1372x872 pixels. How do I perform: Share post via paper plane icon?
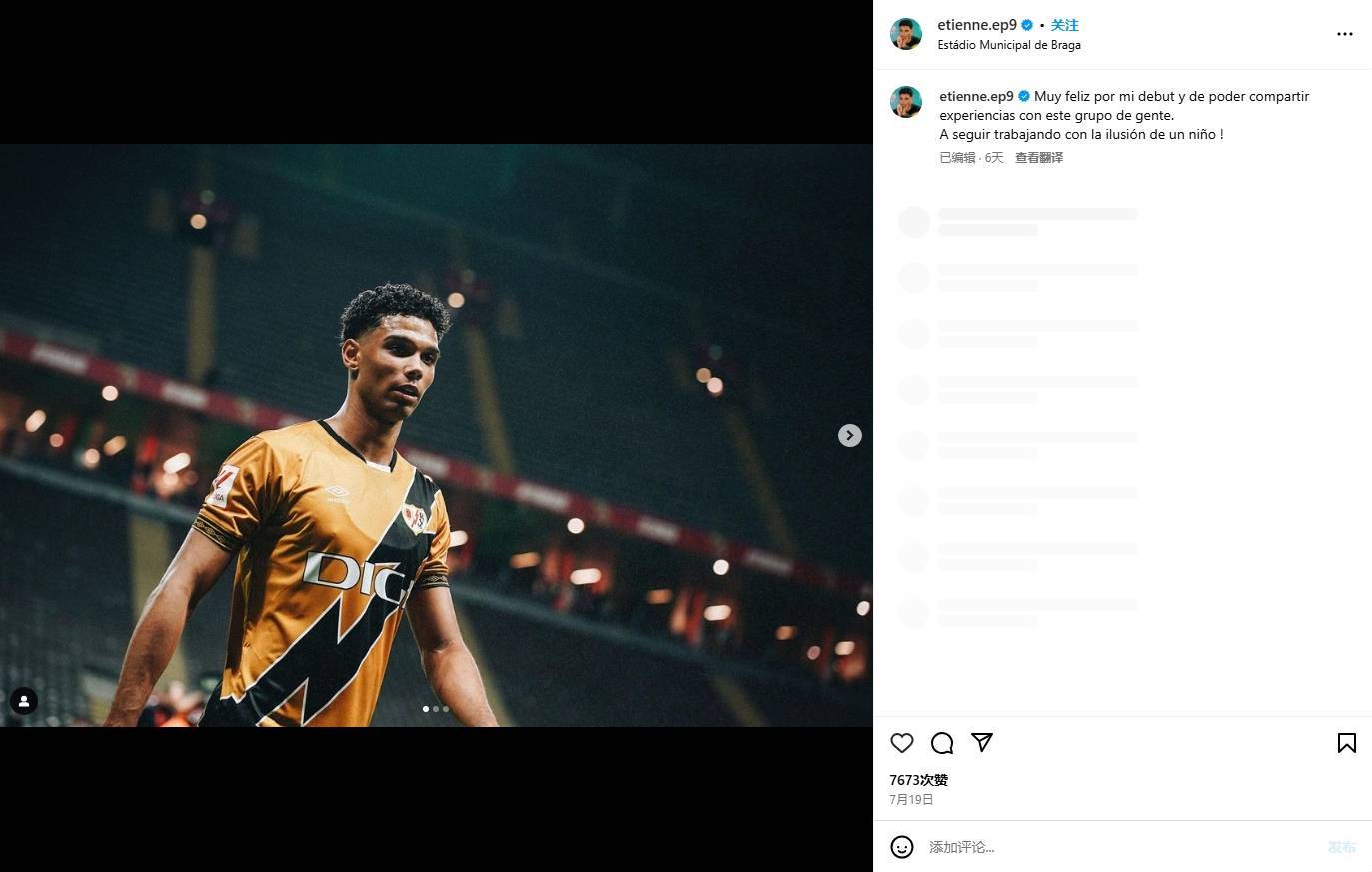click(x=982, y=742)
